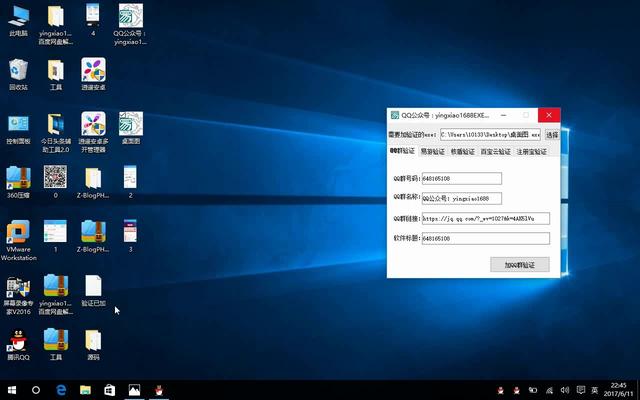The image size is (640, 400).
Task: Launch Microsoft Edge from the taskbar
Action: click(x=61, y=389)
